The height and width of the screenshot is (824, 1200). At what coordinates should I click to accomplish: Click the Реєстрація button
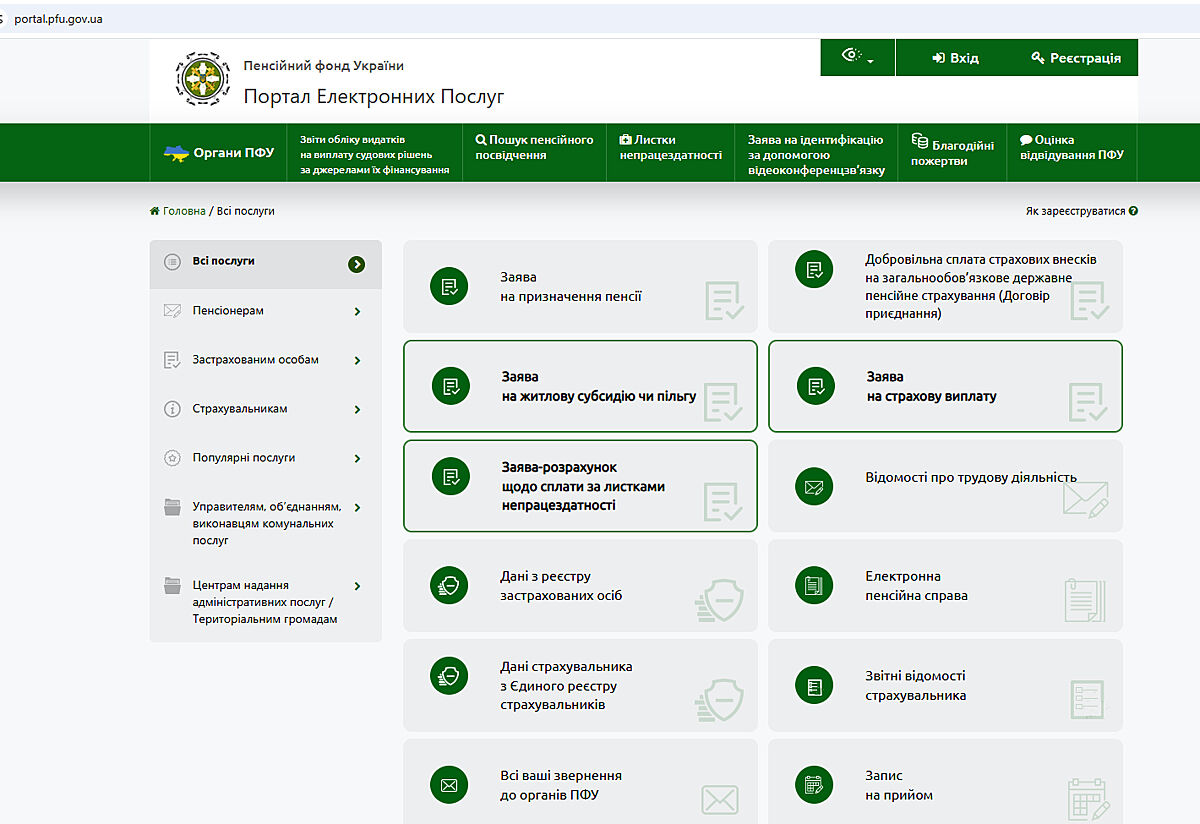click(x=1076, y=58)
